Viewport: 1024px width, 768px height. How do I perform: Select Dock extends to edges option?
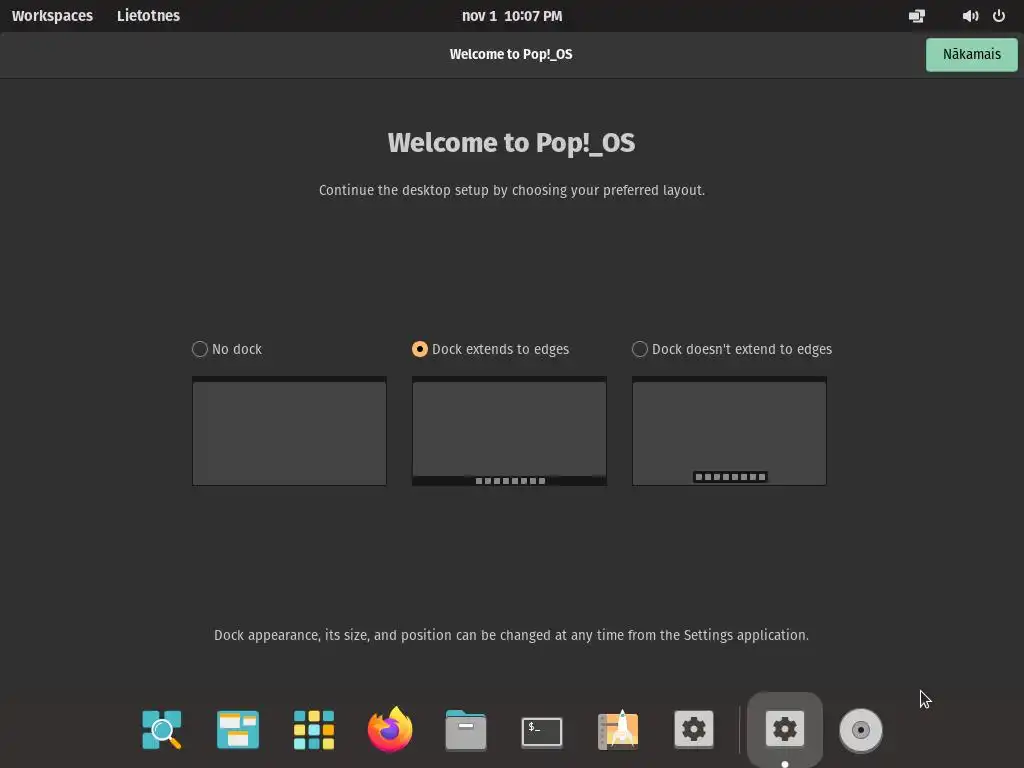[x=490, y=349]
